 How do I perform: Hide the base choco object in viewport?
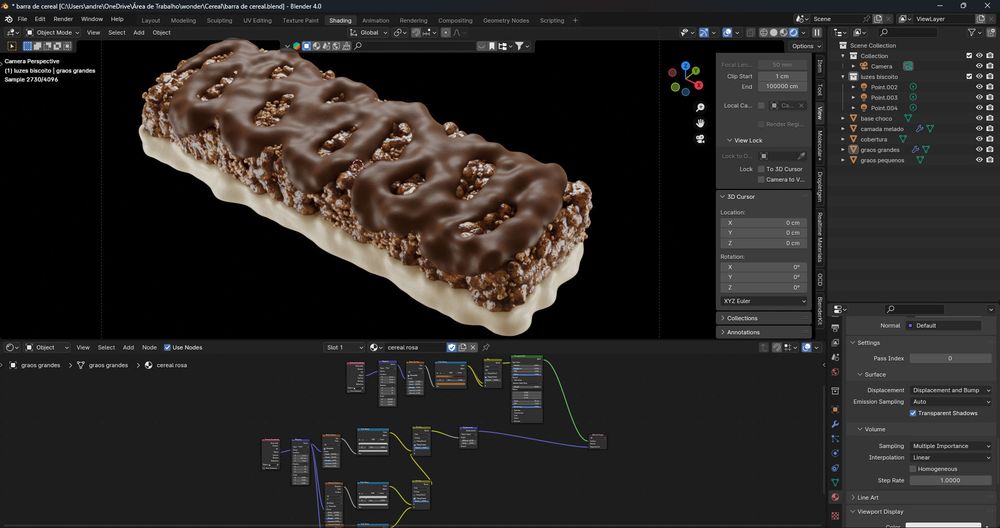[x=979, y=118]
